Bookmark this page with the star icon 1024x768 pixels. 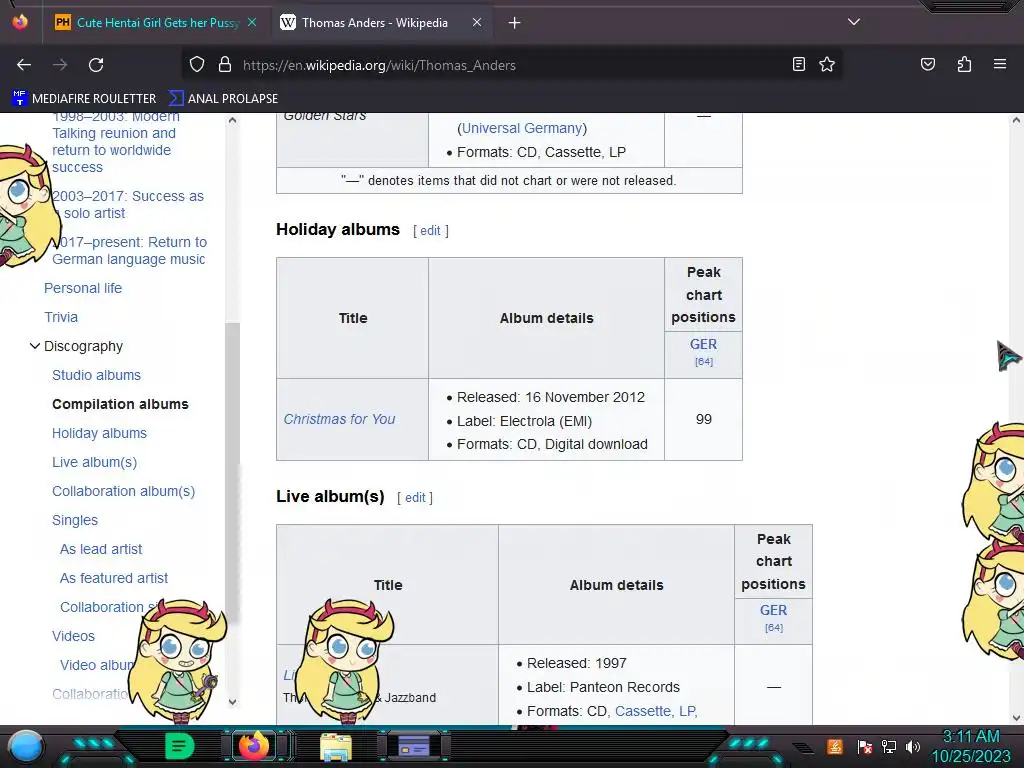coord(827,64)
